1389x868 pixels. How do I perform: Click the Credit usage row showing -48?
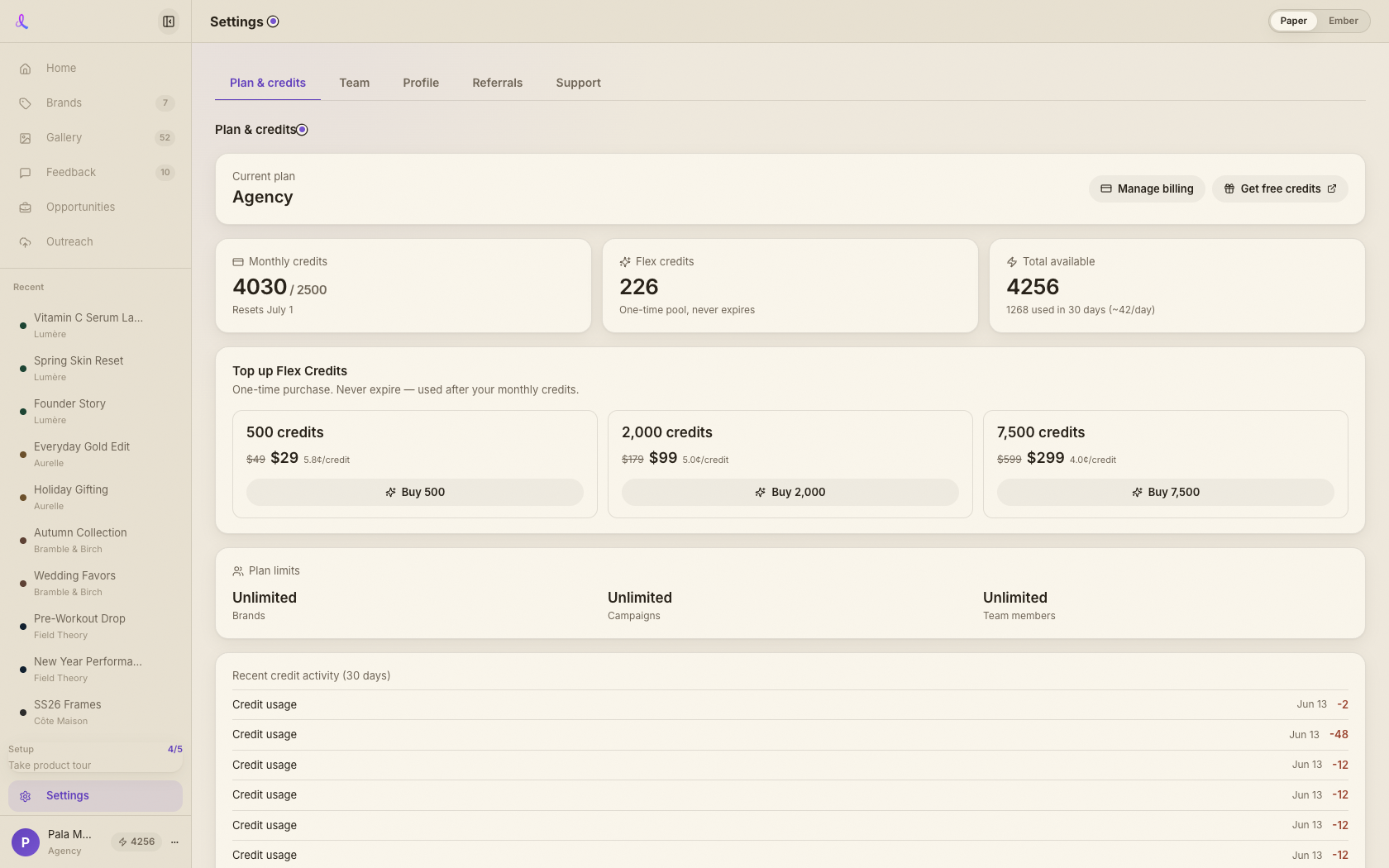tap(790, 735)
